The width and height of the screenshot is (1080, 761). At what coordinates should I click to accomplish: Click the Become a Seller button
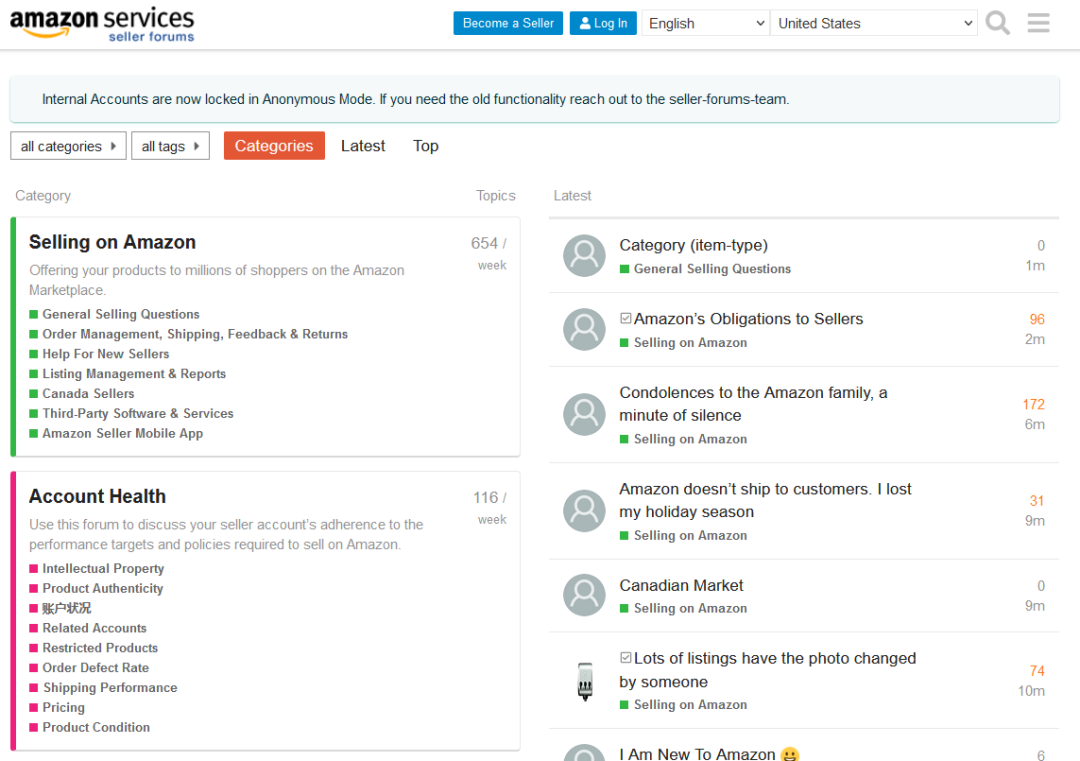(x=508, y=23)
